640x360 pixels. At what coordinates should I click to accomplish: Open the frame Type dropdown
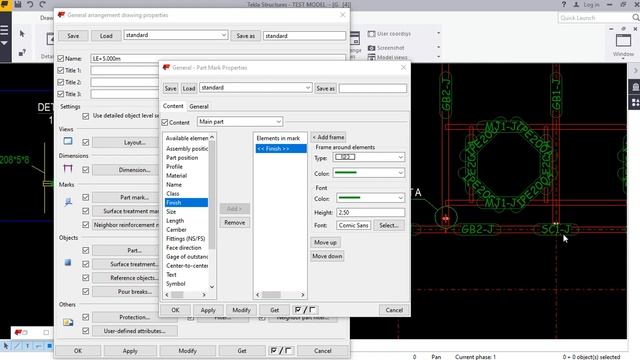tap(369, 157)
